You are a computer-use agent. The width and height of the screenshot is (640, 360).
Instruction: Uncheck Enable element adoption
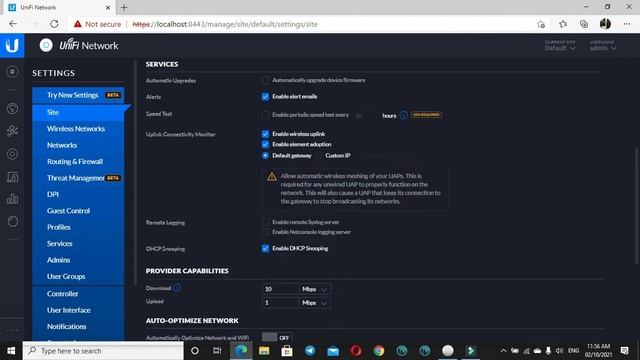[265, 144]
